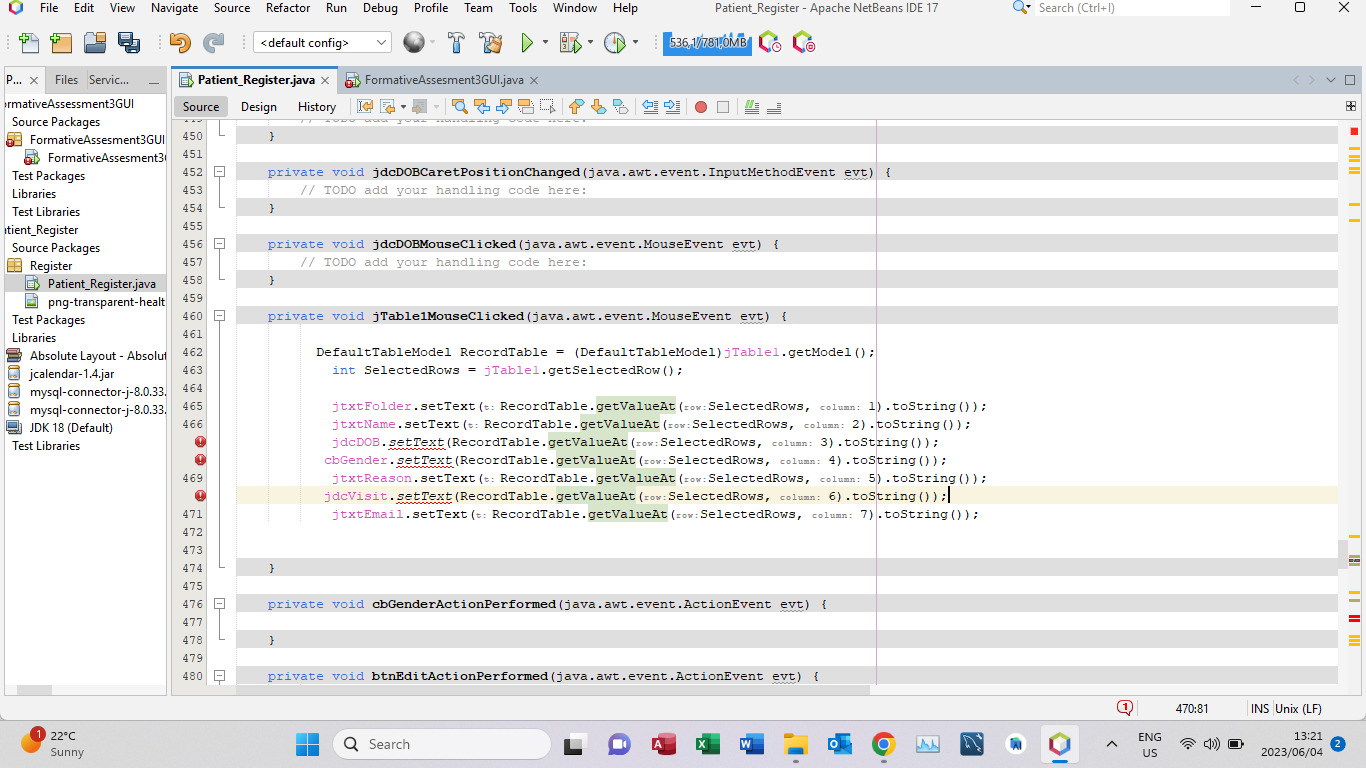Open the default config dropdown
1366x768 pixels.
click(320, 43)
